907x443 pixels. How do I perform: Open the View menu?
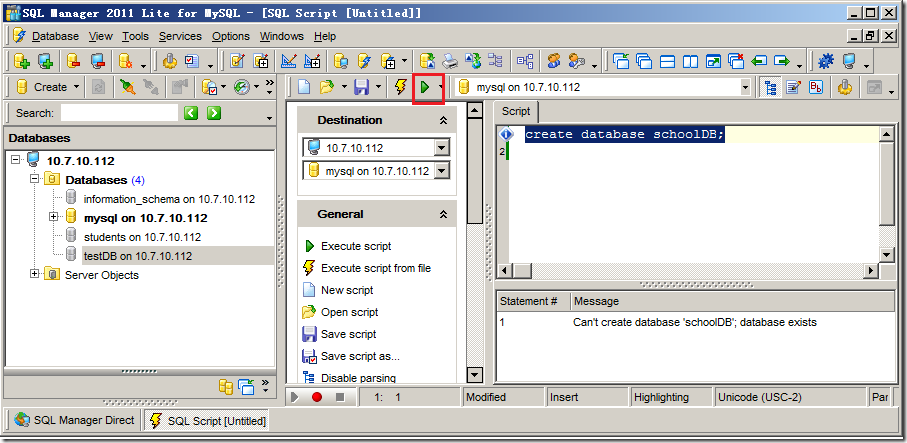point(101,36)
